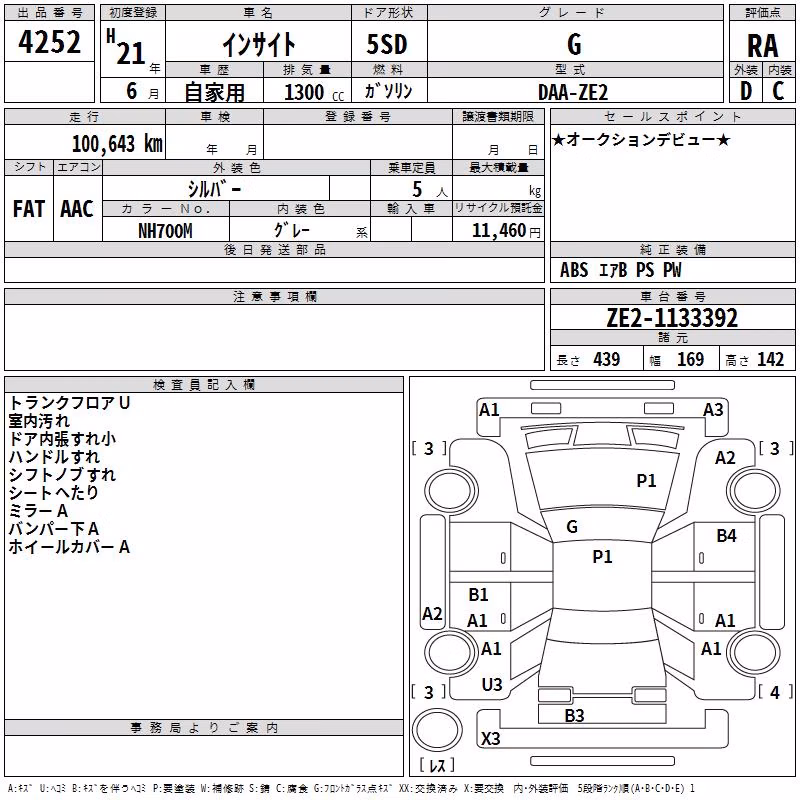Screen dimensions: 800x800
Task: Click the note ハンドルすれ
Action: pos(54,457)
